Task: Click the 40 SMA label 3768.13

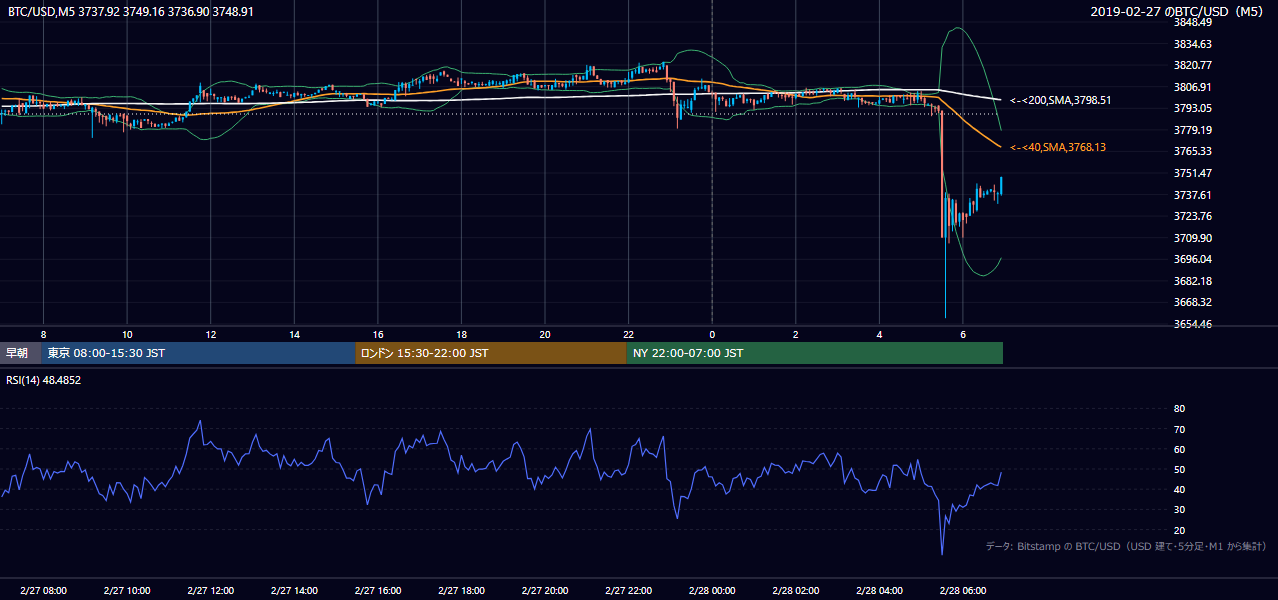Action: [1058, 147]
